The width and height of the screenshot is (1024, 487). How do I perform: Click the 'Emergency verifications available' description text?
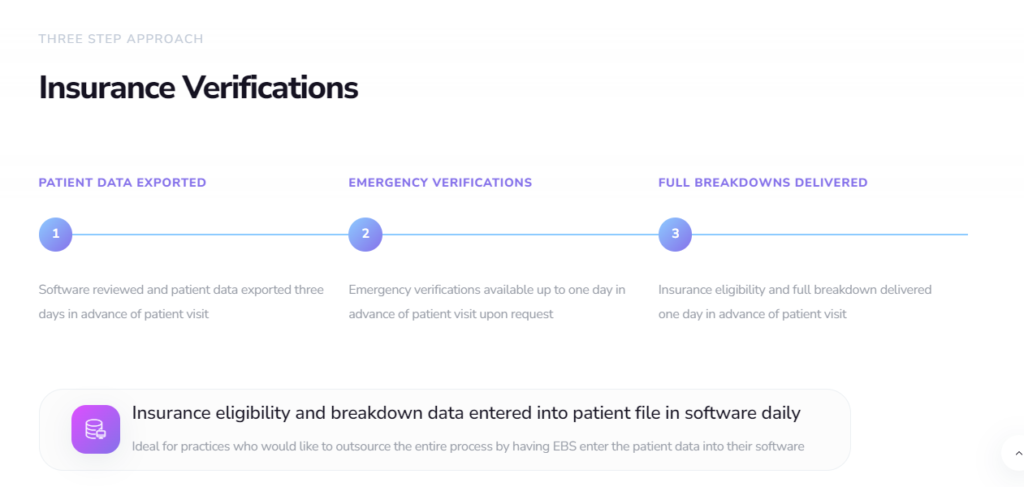pyautogui.click(x=487, y=301)
